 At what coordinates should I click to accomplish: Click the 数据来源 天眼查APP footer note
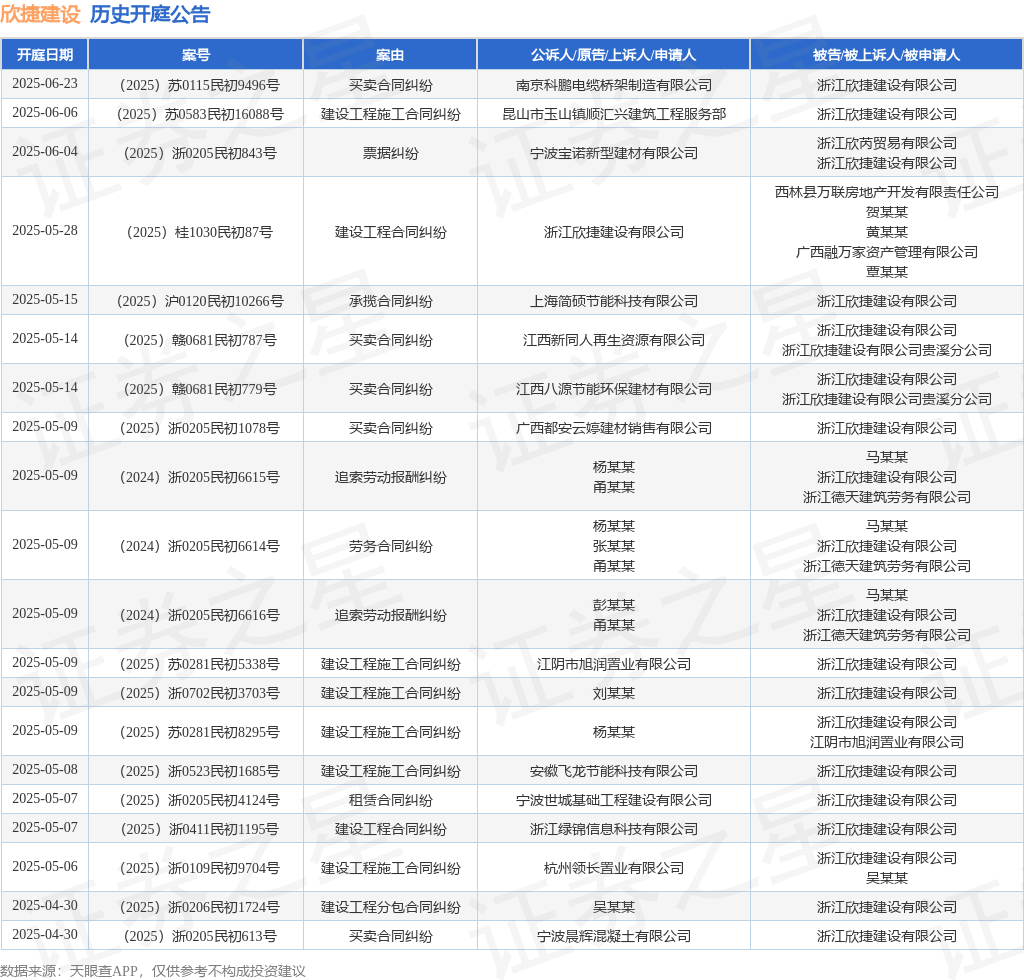click(x=153, y=971)
